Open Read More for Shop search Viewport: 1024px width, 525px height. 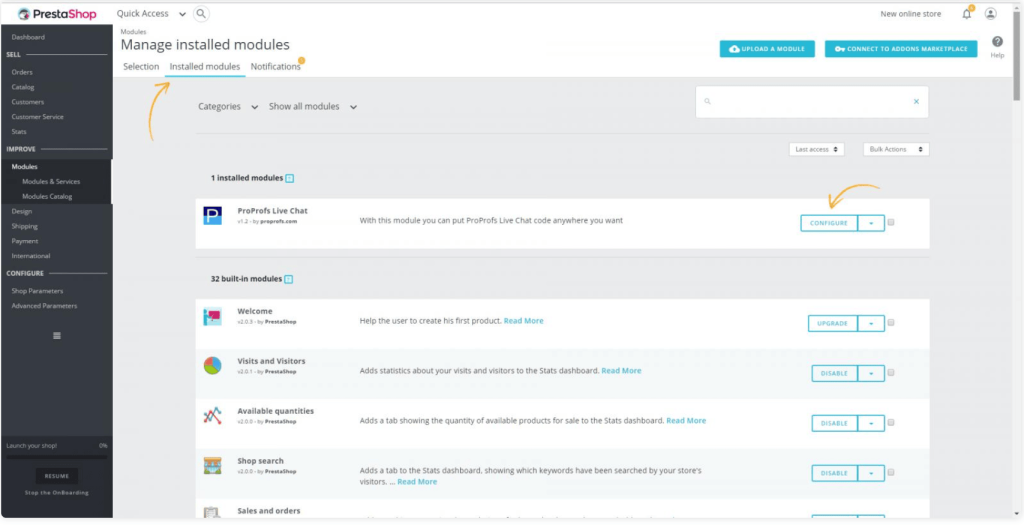point(417,481)
